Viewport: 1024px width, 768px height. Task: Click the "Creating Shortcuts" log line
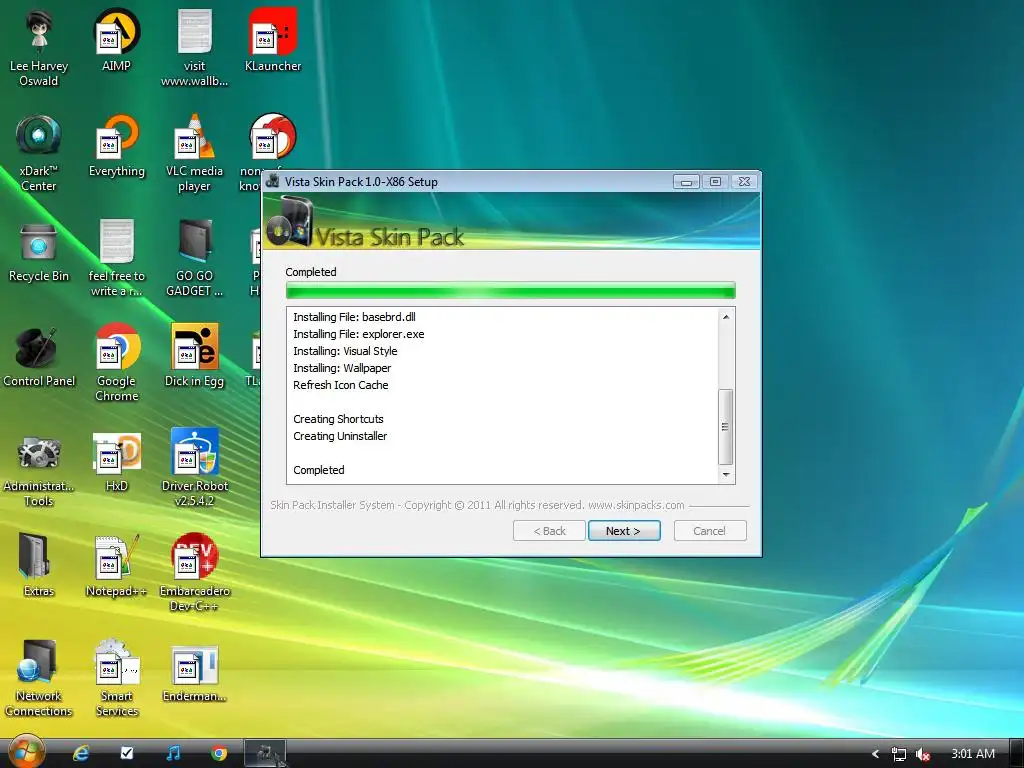pyautogui.click(x=338, y=419)
